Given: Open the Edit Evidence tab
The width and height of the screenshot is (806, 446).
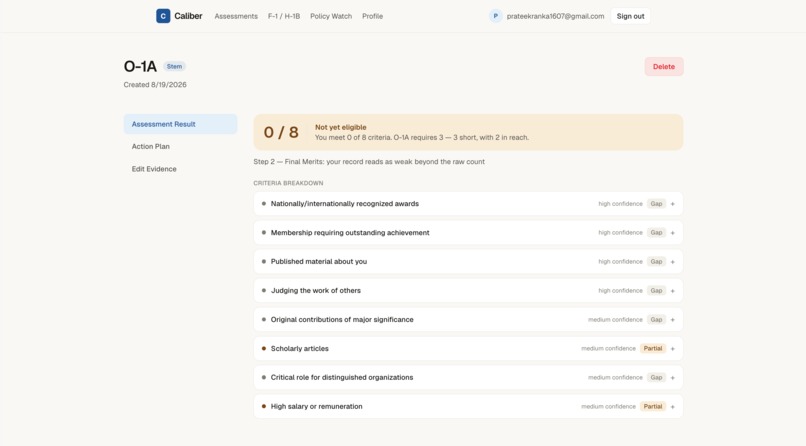Looking at the screenshot, I should click(180, 169).
